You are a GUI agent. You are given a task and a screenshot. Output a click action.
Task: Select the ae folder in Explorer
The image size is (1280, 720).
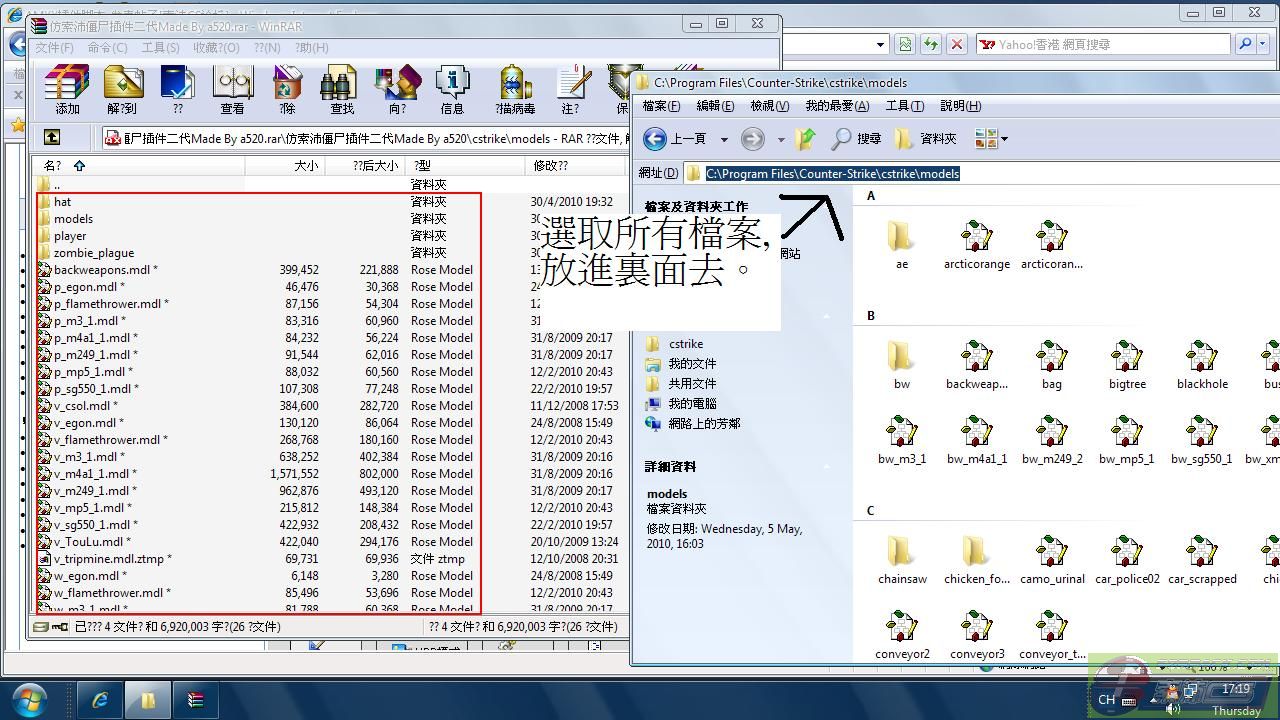pyautogui.click(x=901, y=245)
